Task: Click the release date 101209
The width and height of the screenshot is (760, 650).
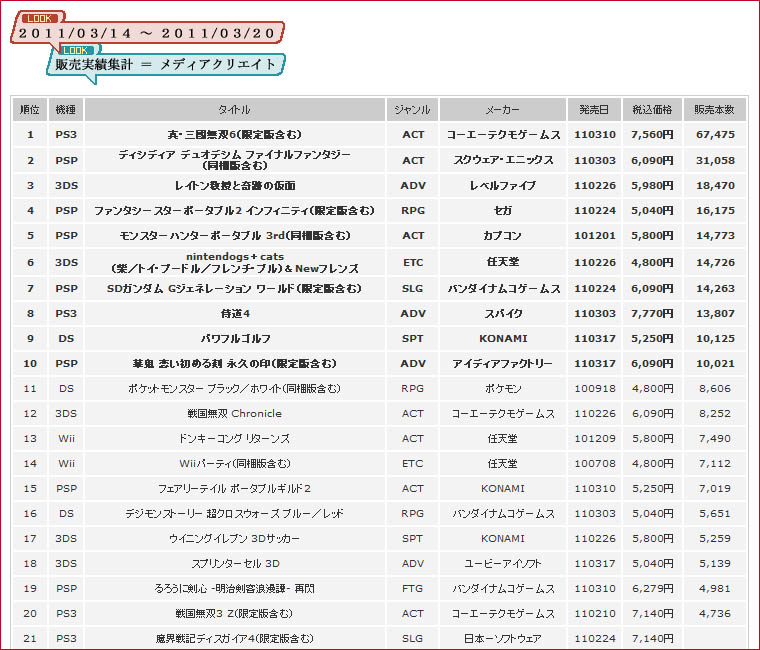Action: (x=595, y=439)
